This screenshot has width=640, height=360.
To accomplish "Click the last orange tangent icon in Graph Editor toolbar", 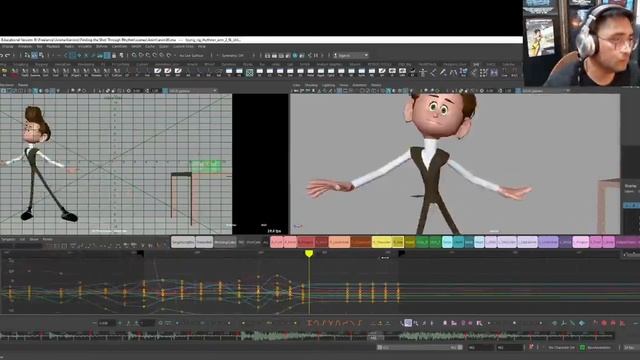I will (x=359, y=323).
